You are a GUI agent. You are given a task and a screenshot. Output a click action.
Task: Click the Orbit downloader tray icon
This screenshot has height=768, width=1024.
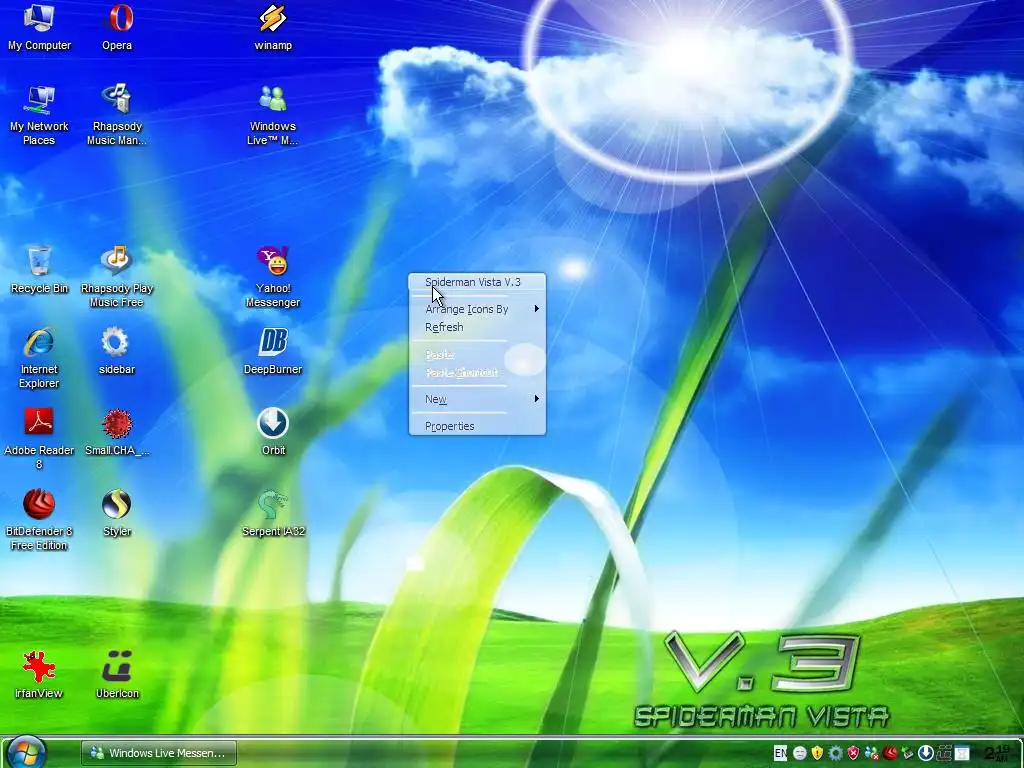click(926, 753)
